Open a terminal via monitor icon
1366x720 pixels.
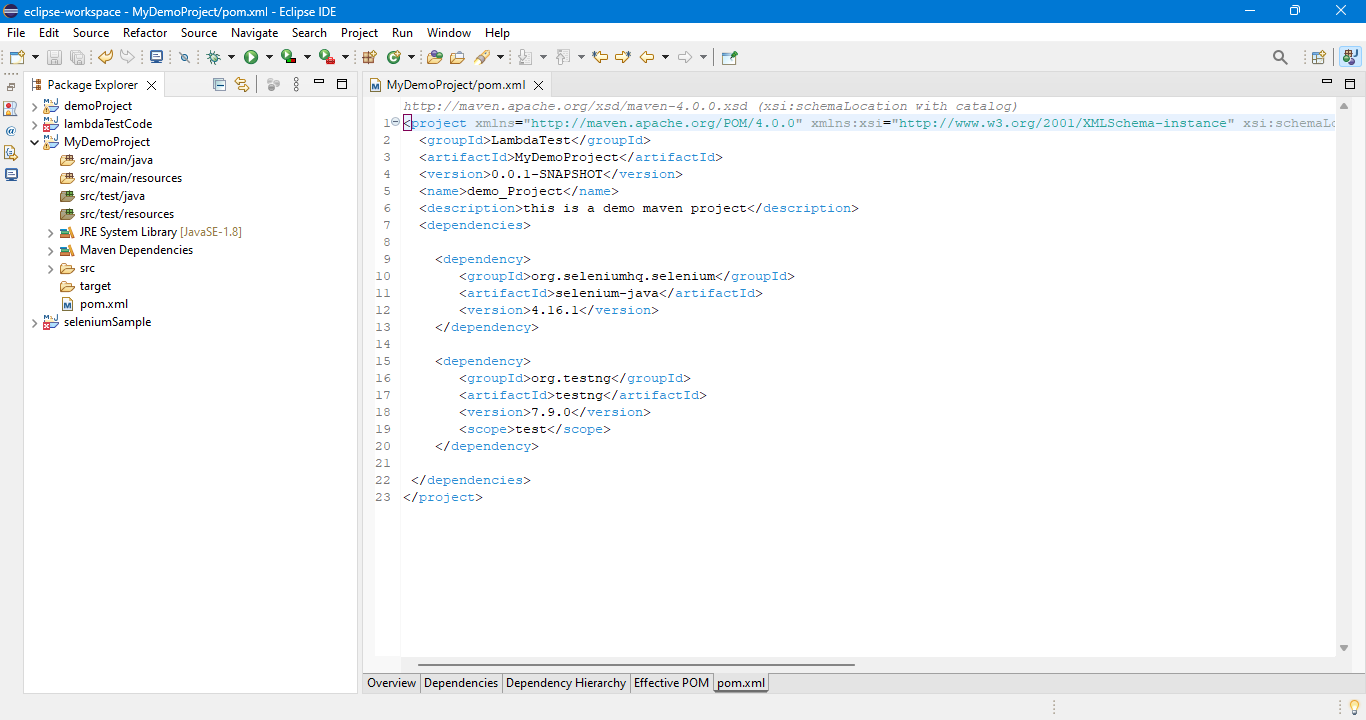click(157, 57)
